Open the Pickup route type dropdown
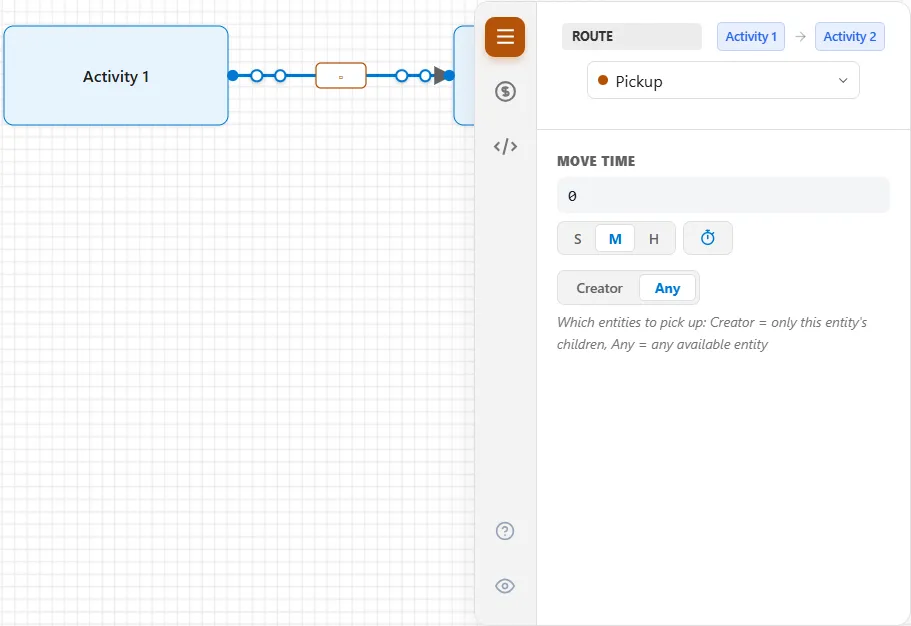The width and height of the screenshot is (911, 626). coord(723,80)
